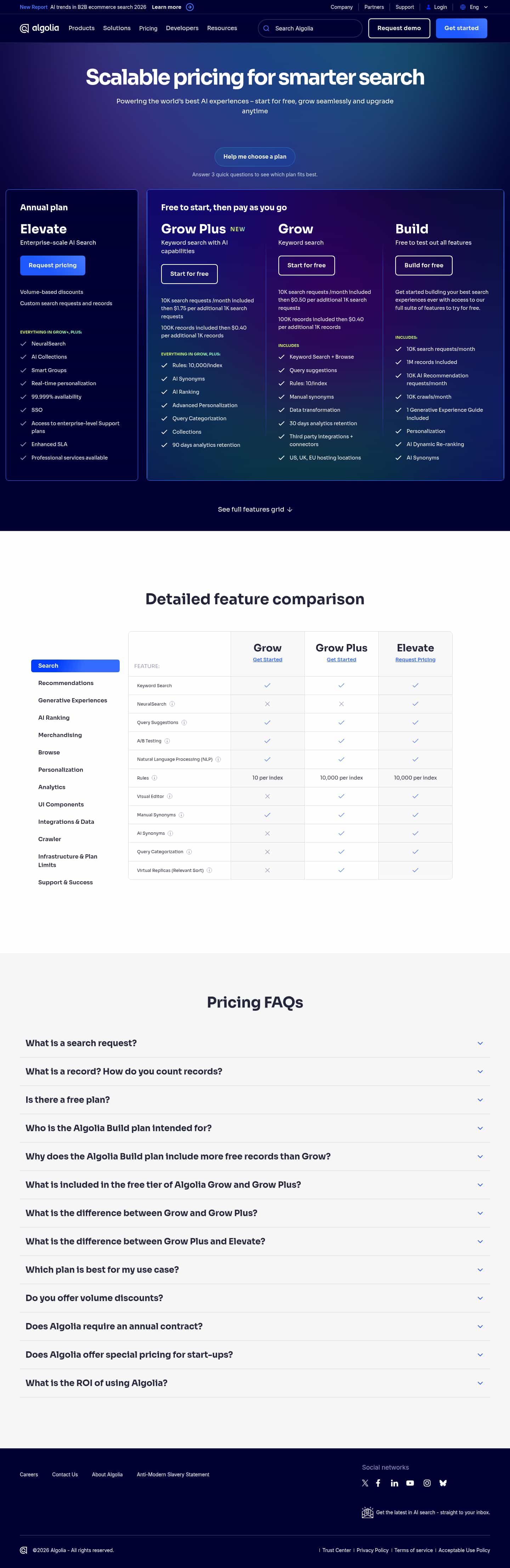Viewport: 510px width, 1568px height.
Task: Open Algolia's LinkedIn icon in footer
Action: click(x=395, y=1483)
